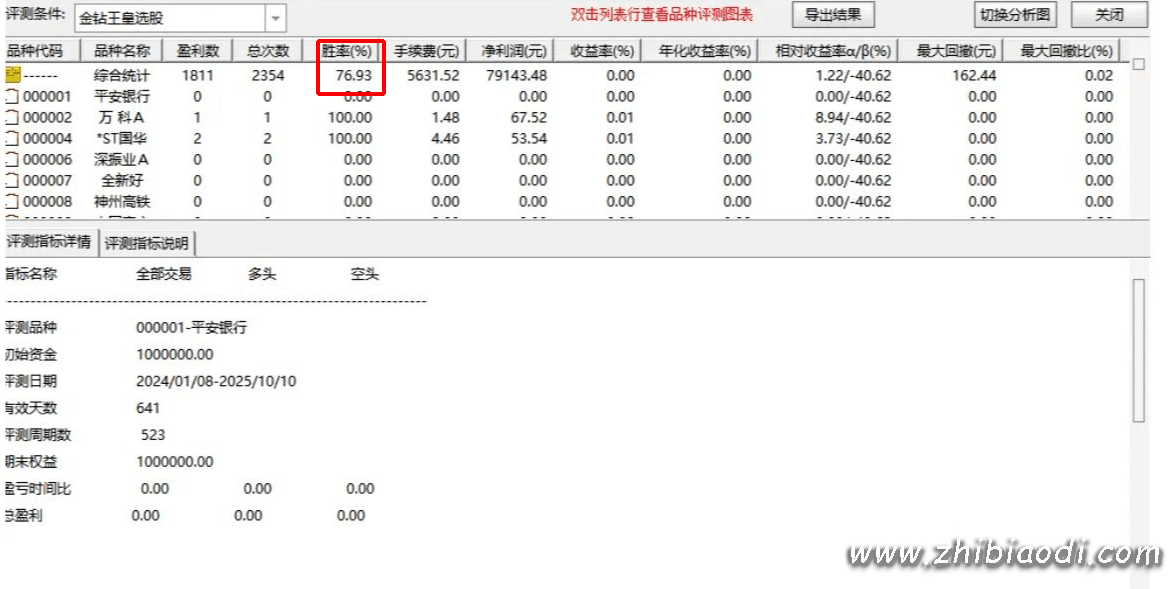Click the 金钻王皇选股 condition combo box
This screenshot has height=589, width=1168.
click(180, 18)
